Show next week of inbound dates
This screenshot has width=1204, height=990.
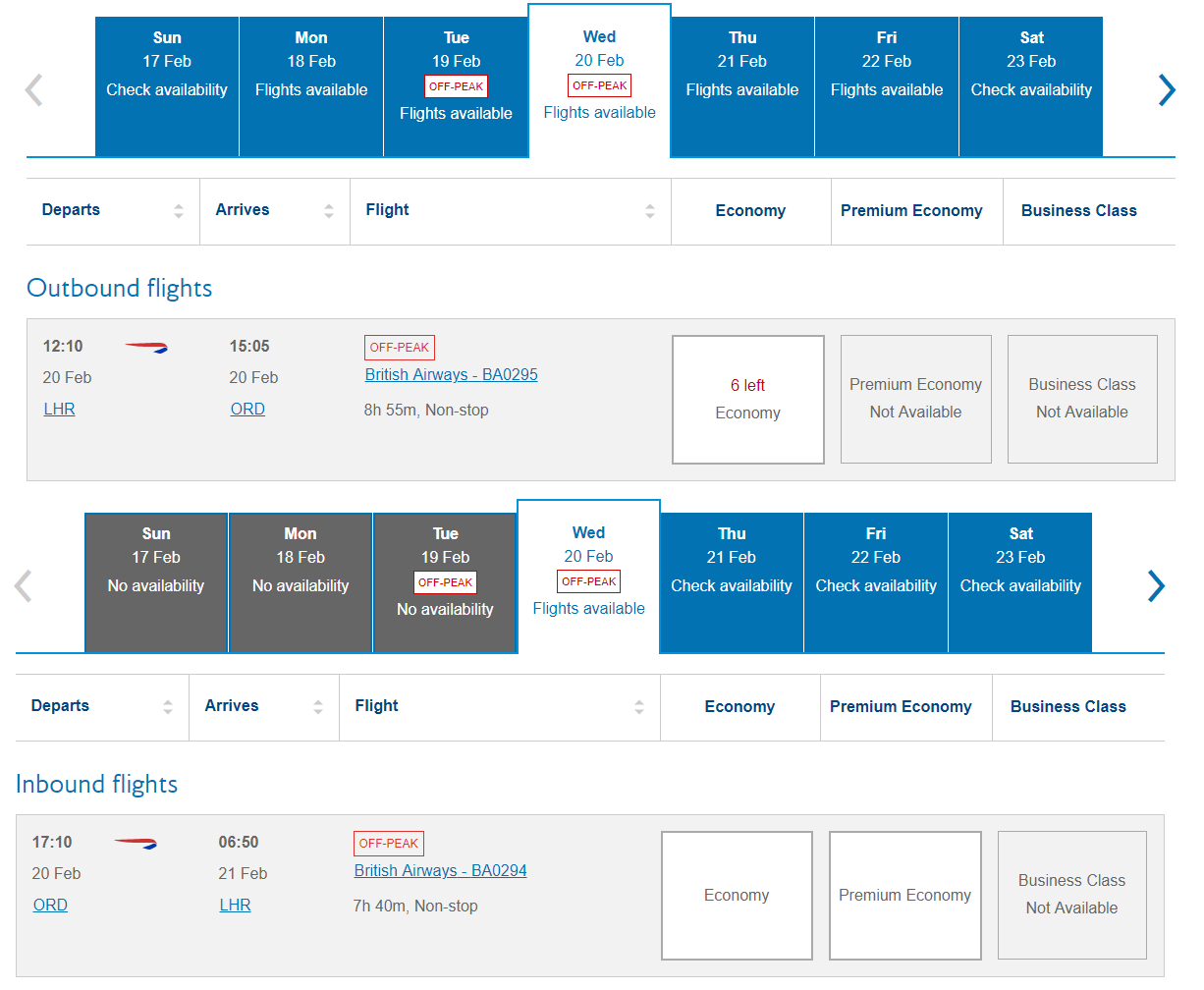[x=1155, y=585]
